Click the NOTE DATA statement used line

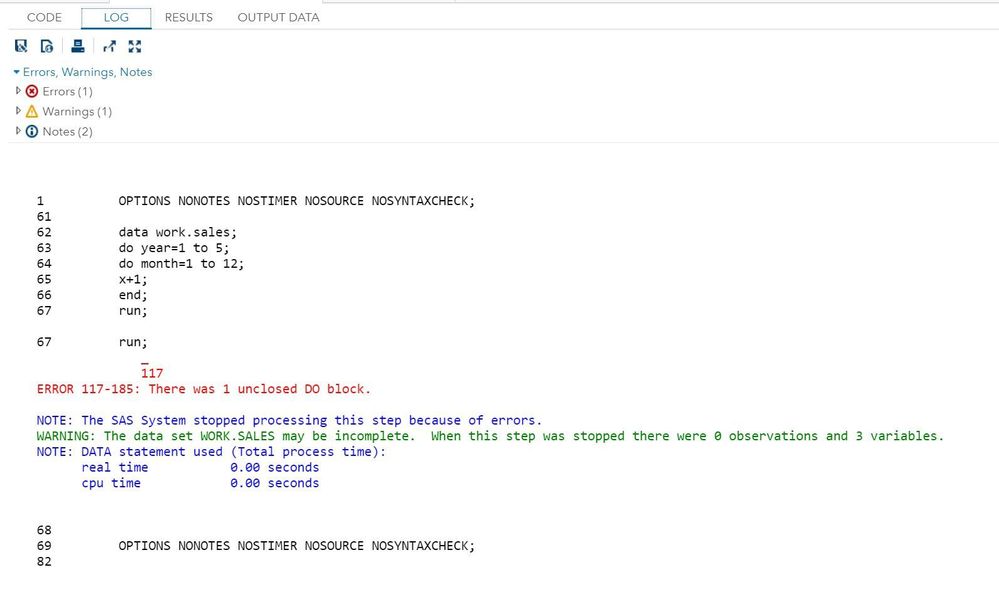click(211, 452)
